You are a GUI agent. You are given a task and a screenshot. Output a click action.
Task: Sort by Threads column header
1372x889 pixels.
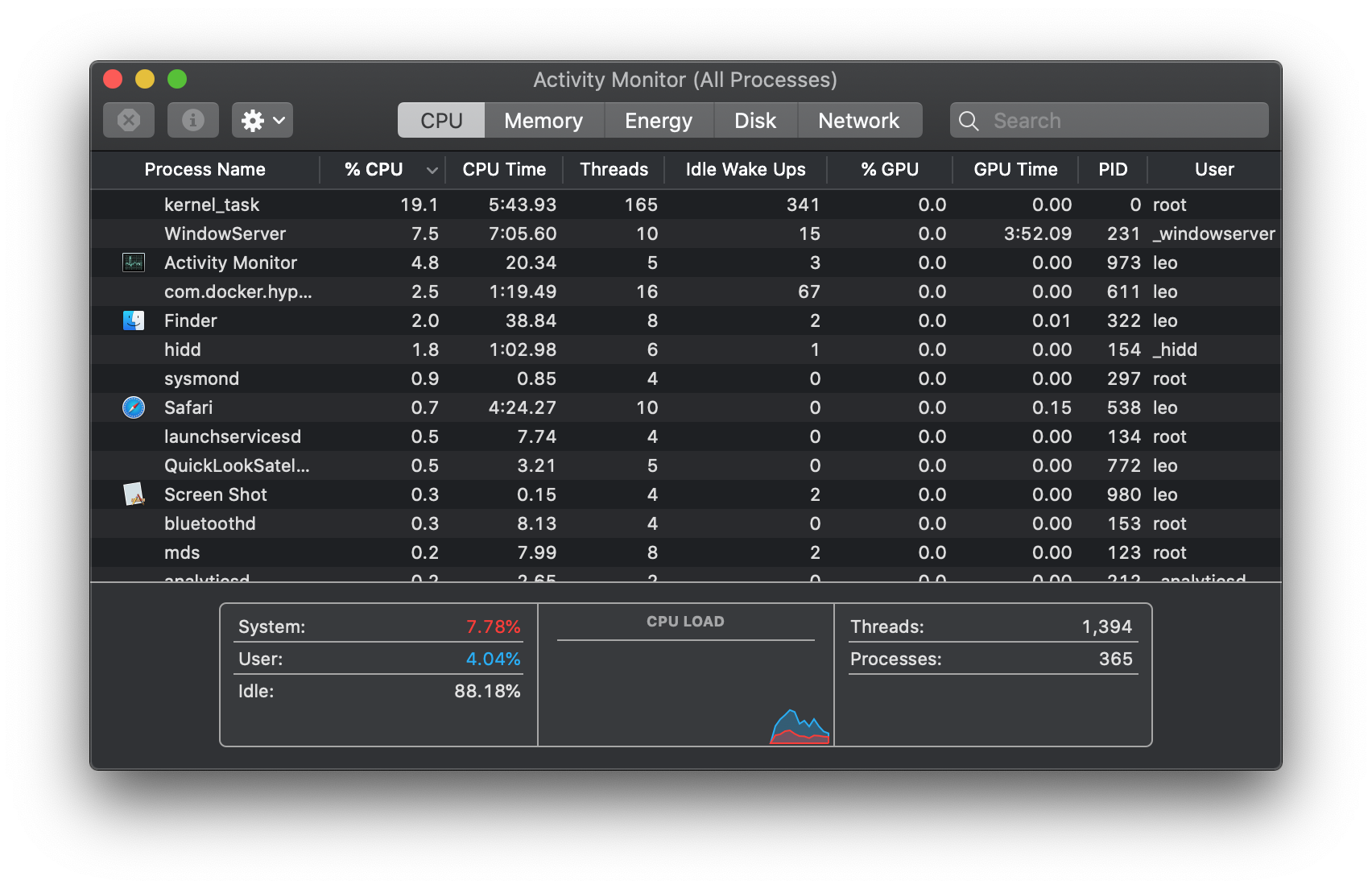(x=614, y=169)
